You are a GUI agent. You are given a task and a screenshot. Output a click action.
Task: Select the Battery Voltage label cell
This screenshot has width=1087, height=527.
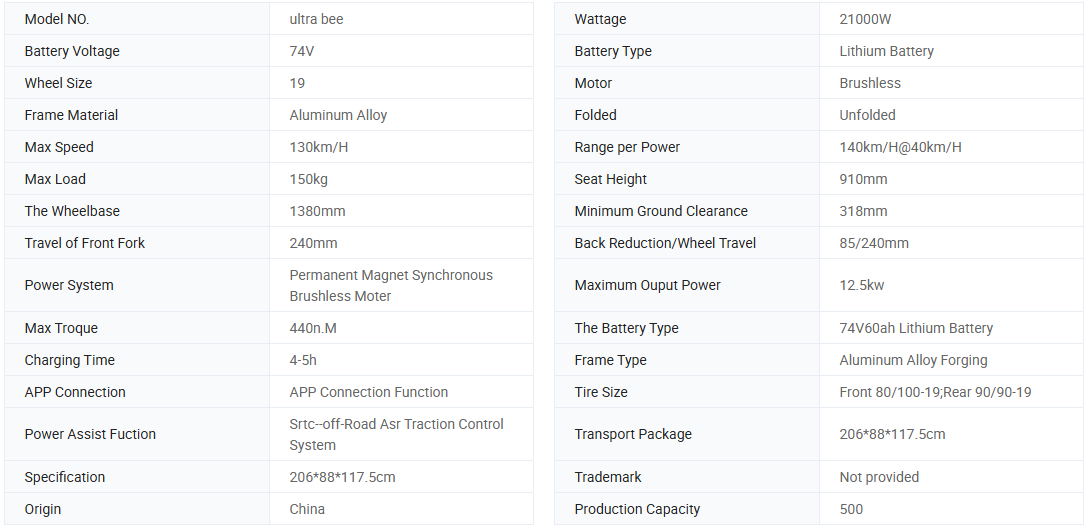tap(72, 51)
